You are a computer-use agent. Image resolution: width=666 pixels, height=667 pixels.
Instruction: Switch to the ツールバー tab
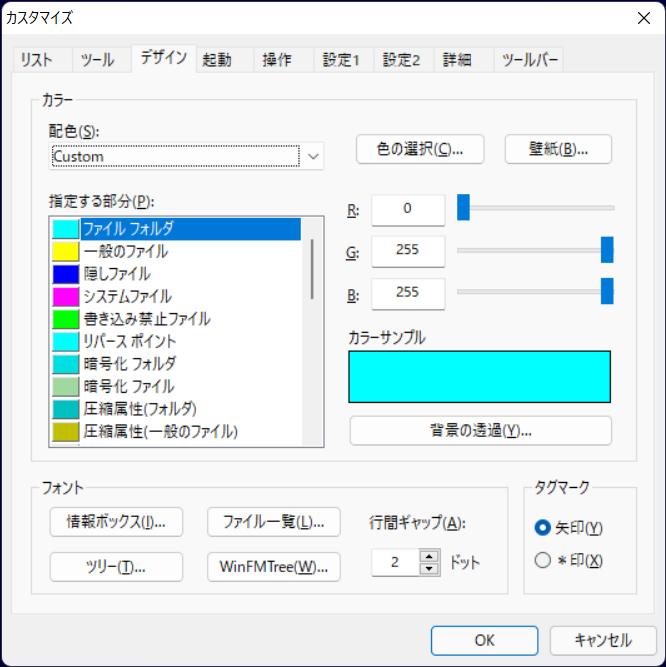[x=527, y=60]
